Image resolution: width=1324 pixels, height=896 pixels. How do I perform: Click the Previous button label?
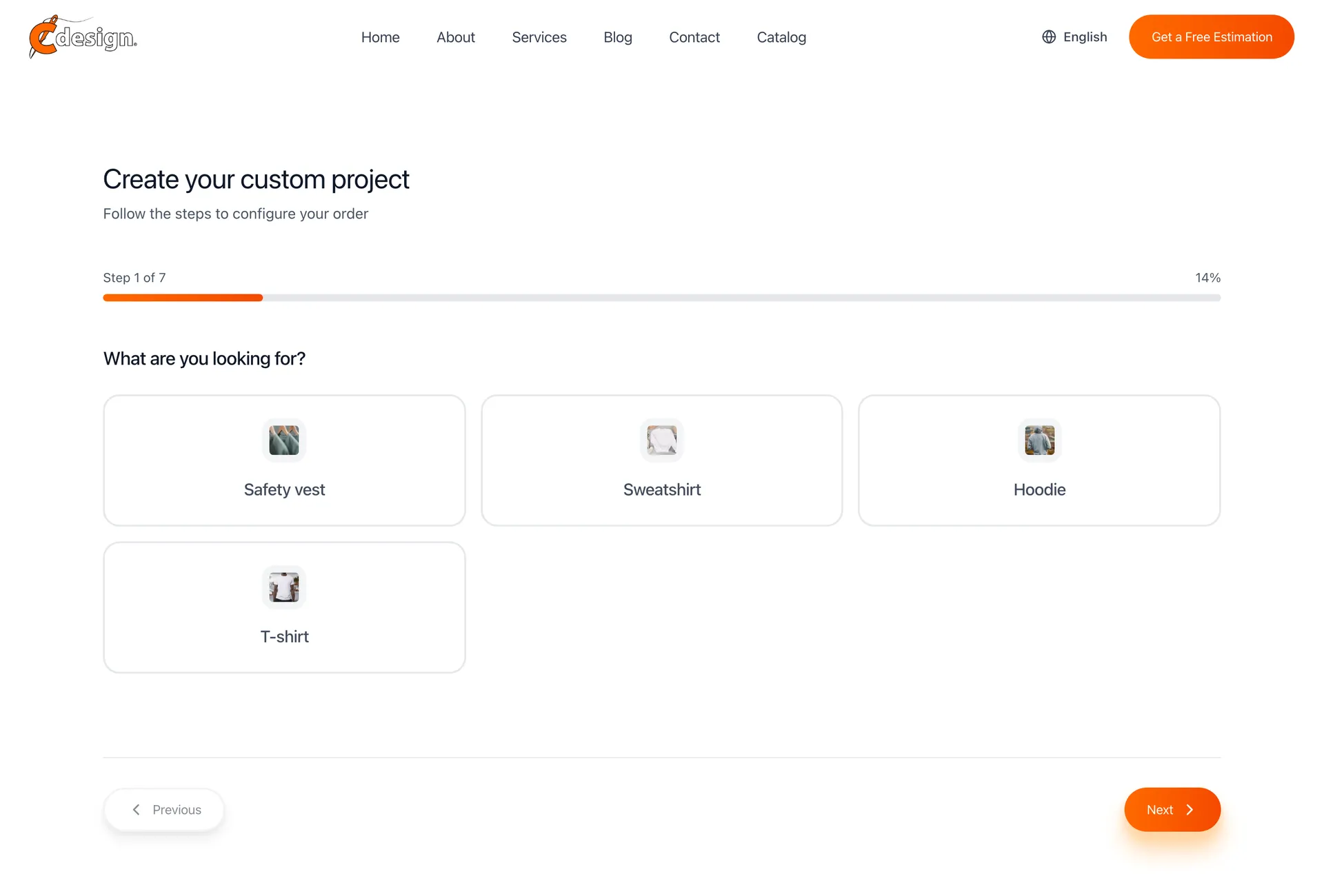tap(177, 810)
